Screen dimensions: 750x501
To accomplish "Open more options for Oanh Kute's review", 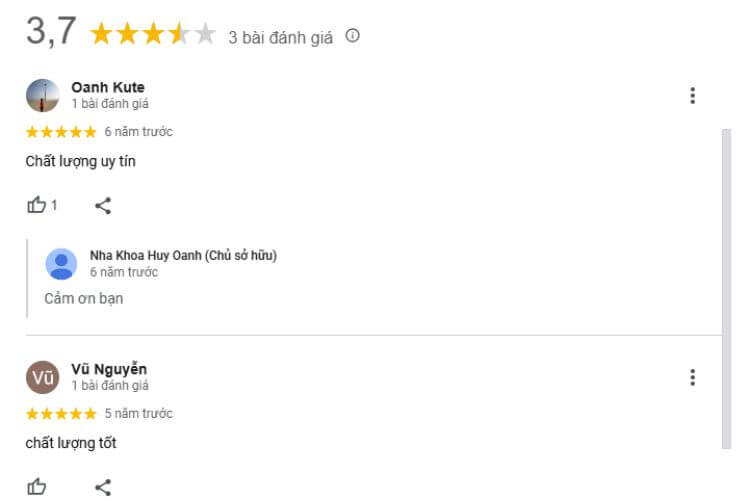I will coord(692,96).
